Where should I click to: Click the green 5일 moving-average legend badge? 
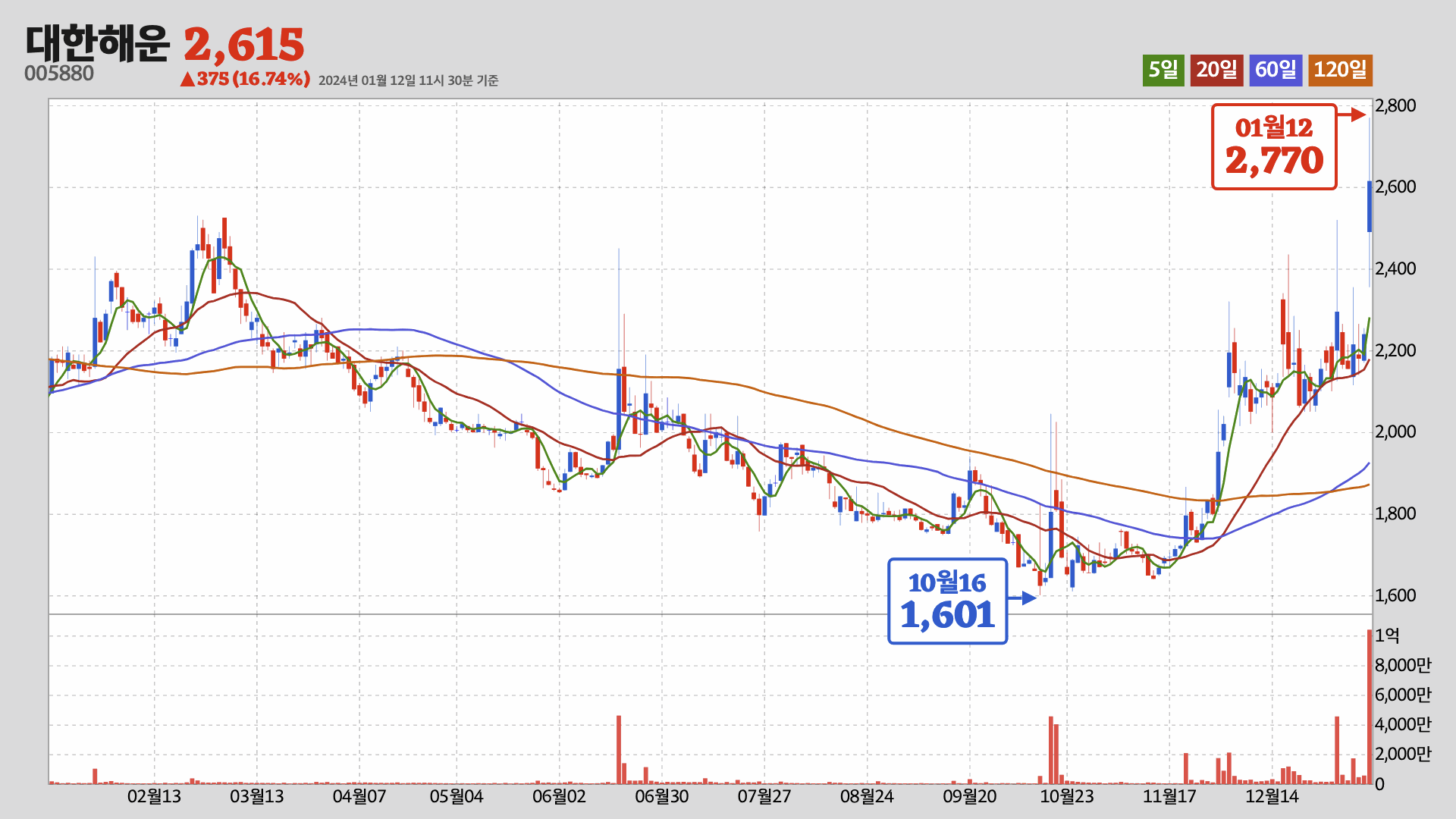[x=1163, y=71]
